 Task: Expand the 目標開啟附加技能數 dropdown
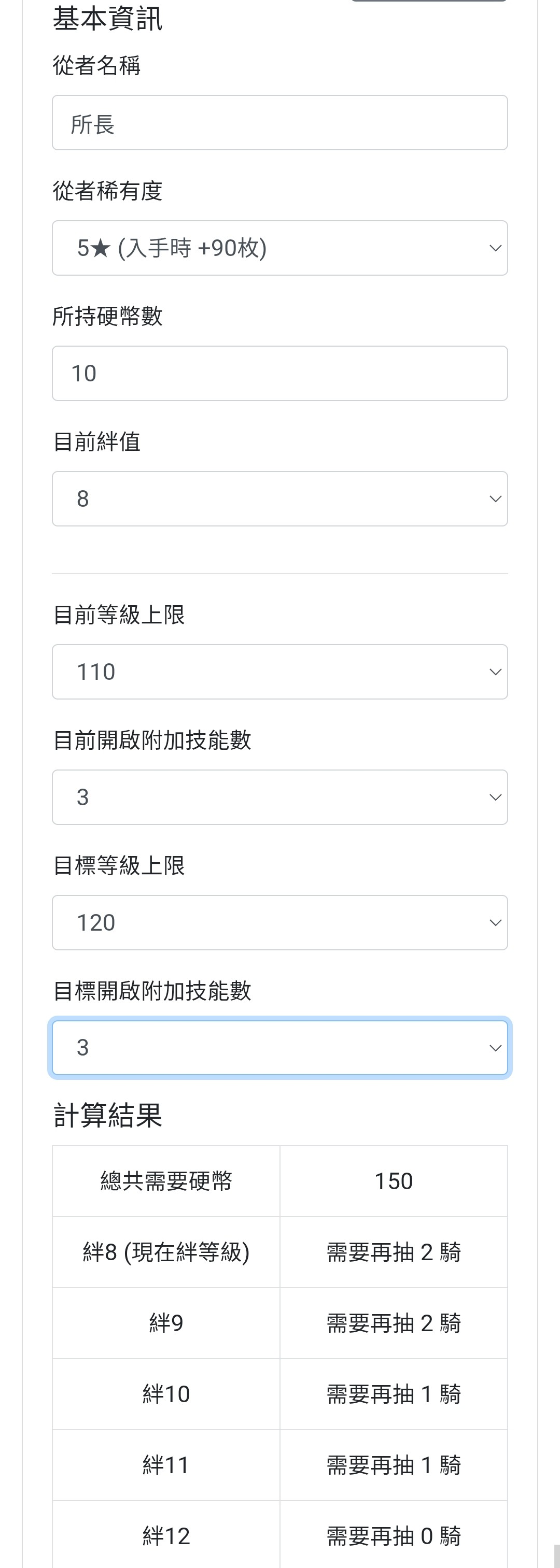click(x=279, y=1048)
